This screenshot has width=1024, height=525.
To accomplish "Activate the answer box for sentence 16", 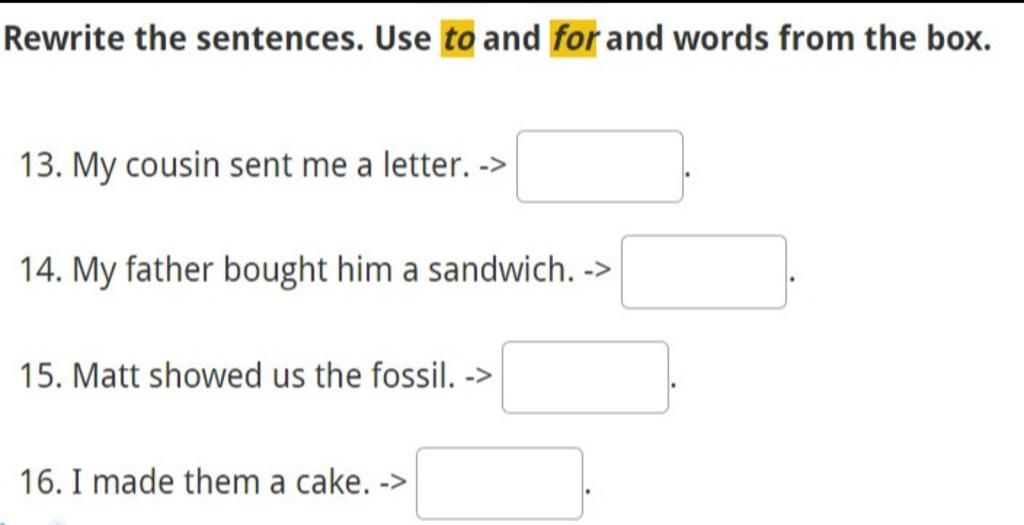I will 500,483.
